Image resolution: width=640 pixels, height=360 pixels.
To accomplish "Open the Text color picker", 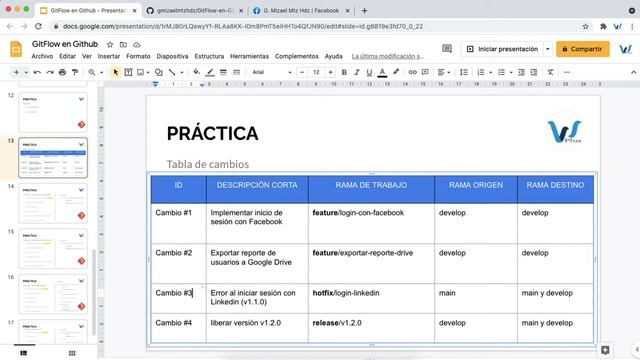I will [x=382, y=72].
